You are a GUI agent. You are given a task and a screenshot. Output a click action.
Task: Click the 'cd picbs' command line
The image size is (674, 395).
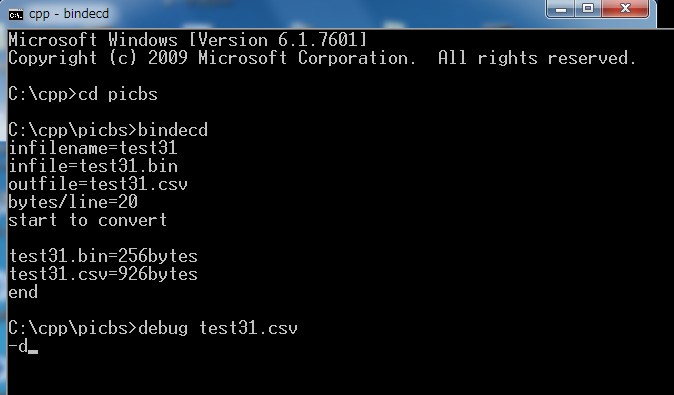pyautogui.click(x=83, y=94)
